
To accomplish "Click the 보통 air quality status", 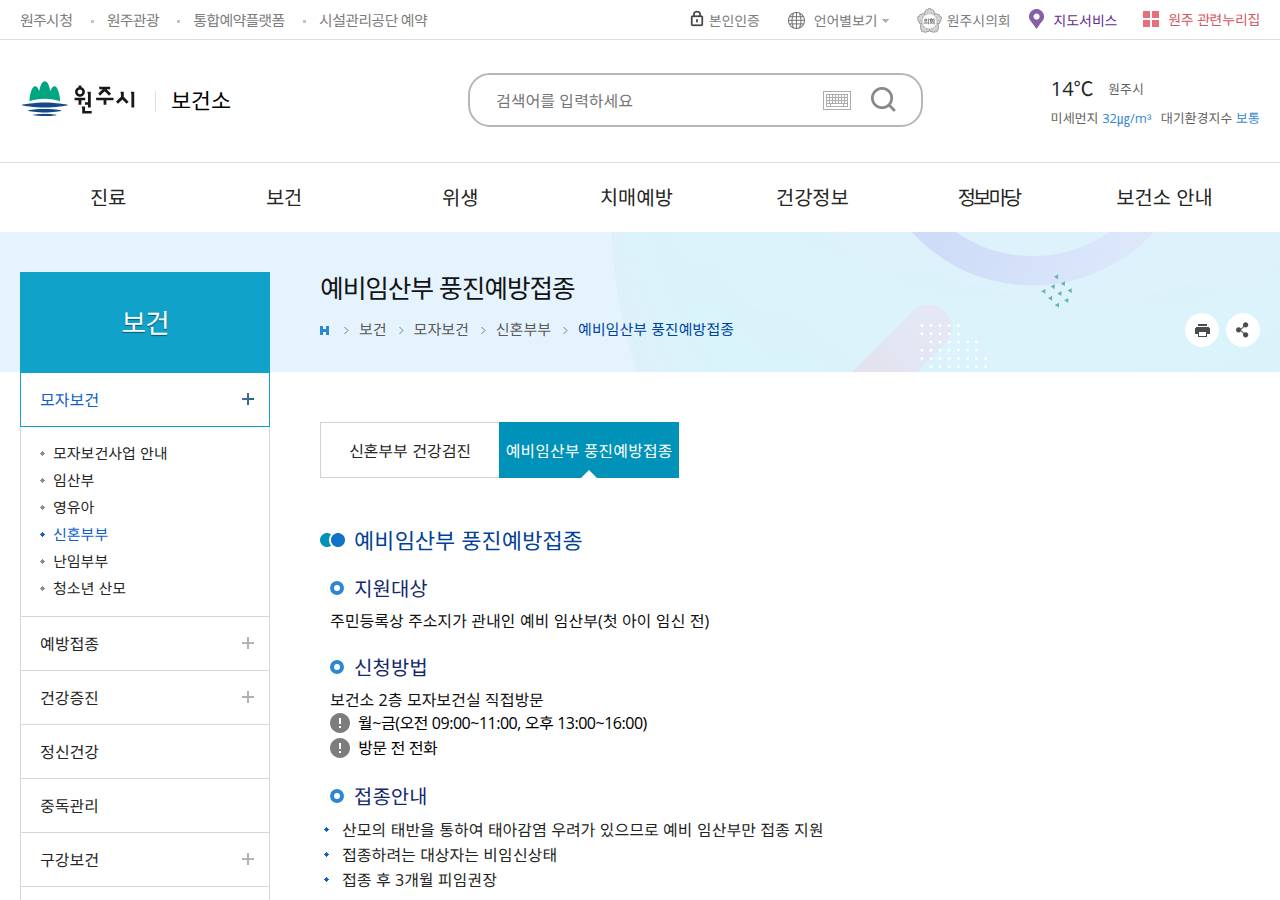I will 1248,117.
